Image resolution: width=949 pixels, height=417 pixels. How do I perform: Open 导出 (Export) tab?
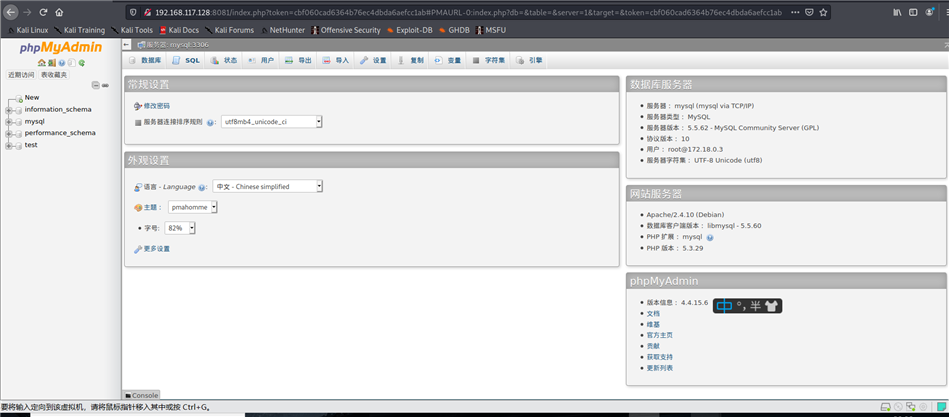298,61
